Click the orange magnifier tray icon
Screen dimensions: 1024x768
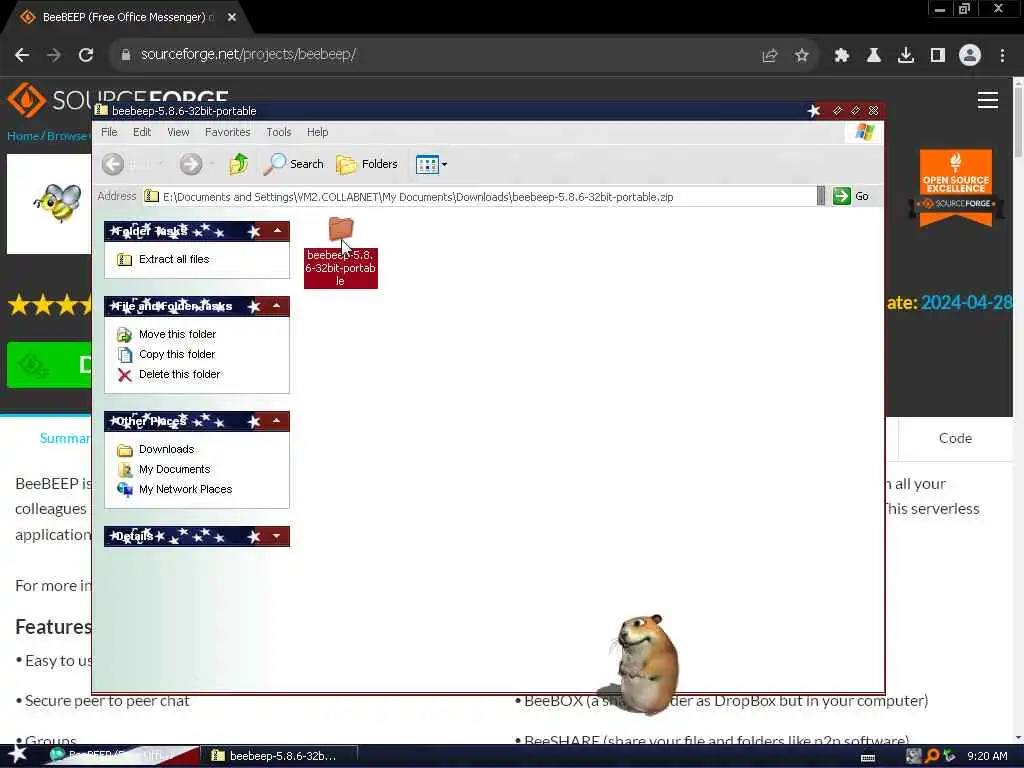(932, 756)
